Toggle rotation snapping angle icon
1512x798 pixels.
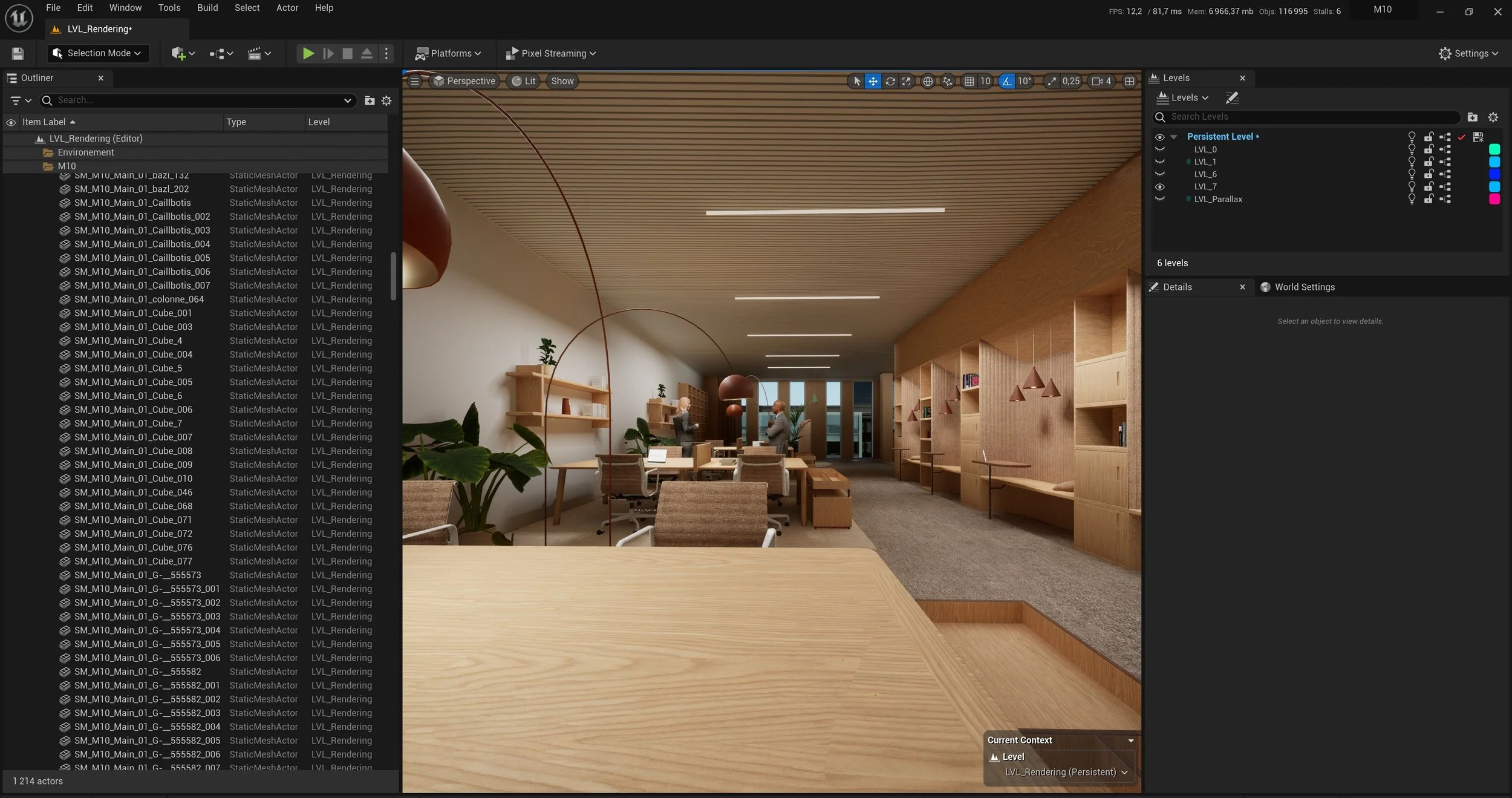click(1006, 81)
